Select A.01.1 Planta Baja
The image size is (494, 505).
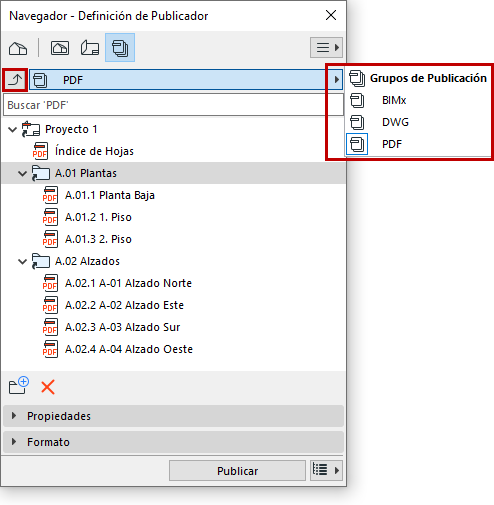(x=110, y=195)
